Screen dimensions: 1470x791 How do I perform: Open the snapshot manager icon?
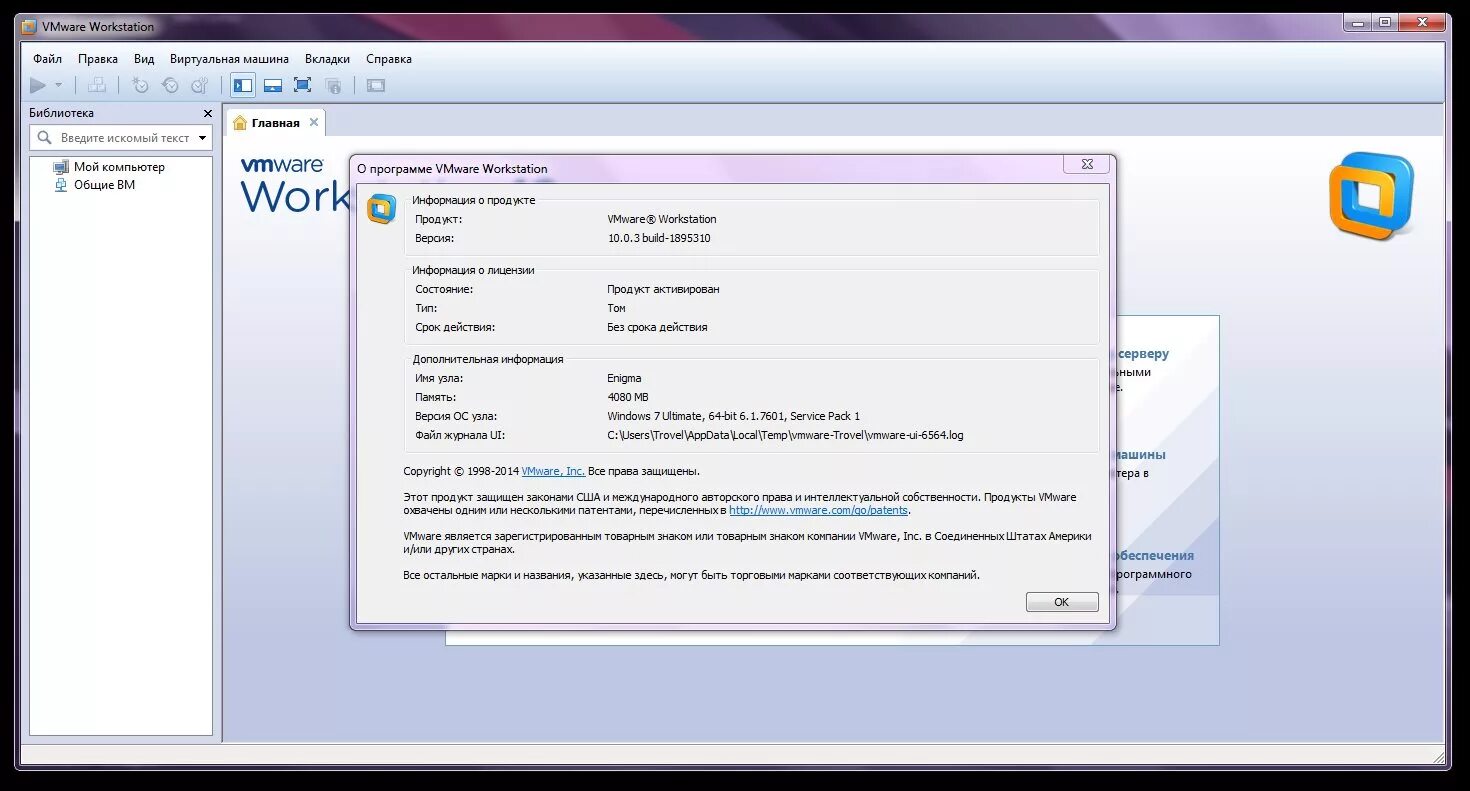coord(200,85)
